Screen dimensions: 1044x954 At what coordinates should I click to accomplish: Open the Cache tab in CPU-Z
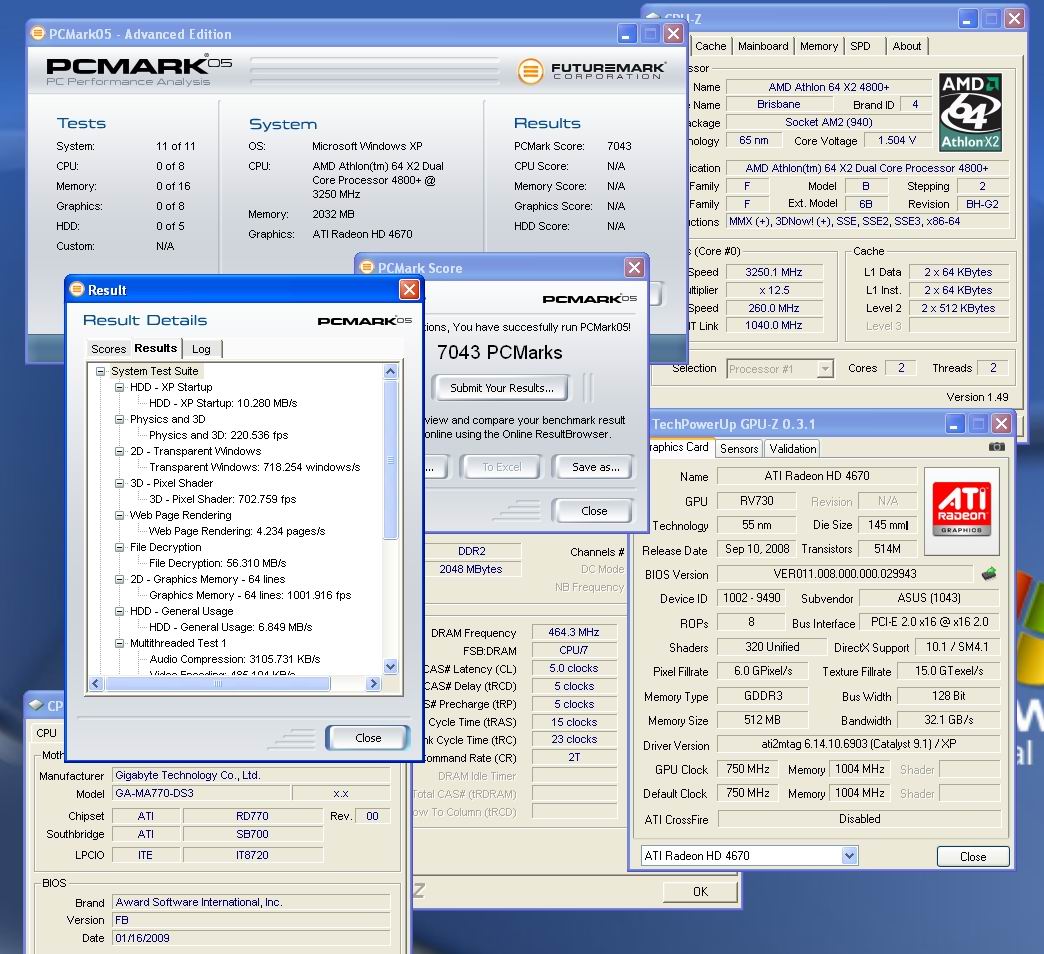[710, 46]
